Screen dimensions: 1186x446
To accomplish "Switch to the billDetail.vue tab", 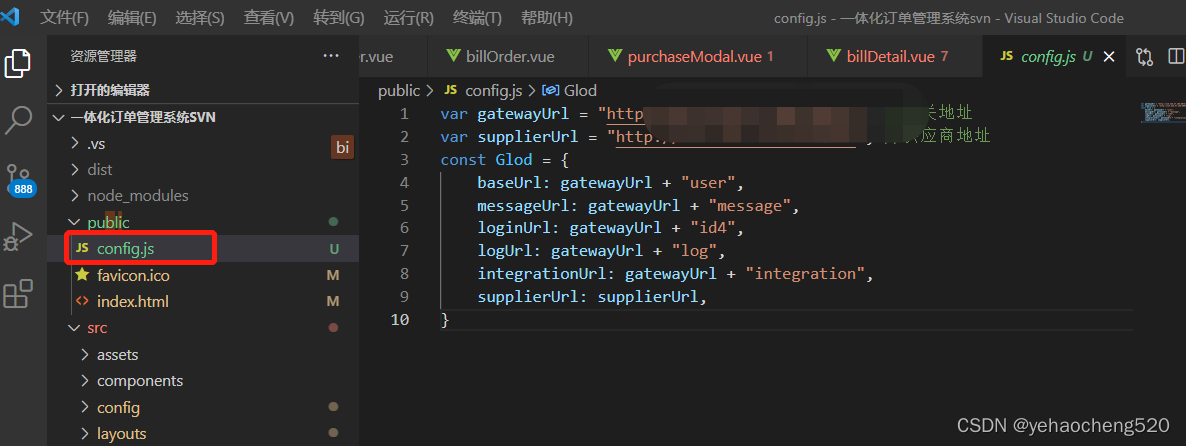I will click(895, 56).
